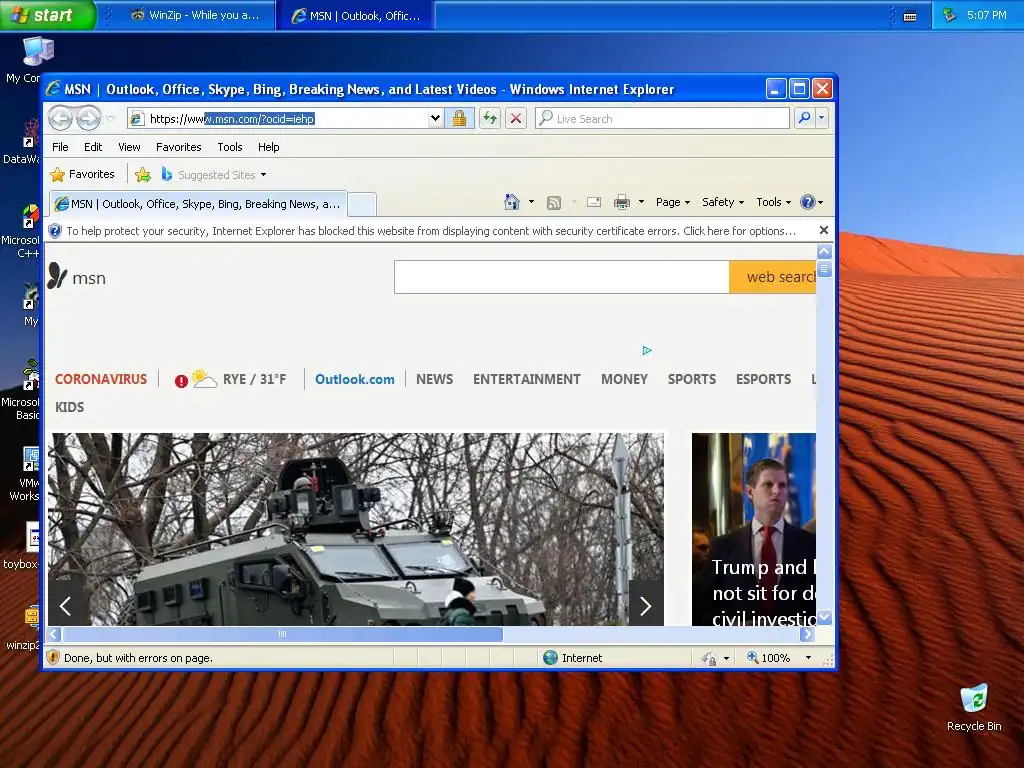The width and height of the screenshot is (1024, 768).
Task: Click the web search button
Action: pos(773,277)
